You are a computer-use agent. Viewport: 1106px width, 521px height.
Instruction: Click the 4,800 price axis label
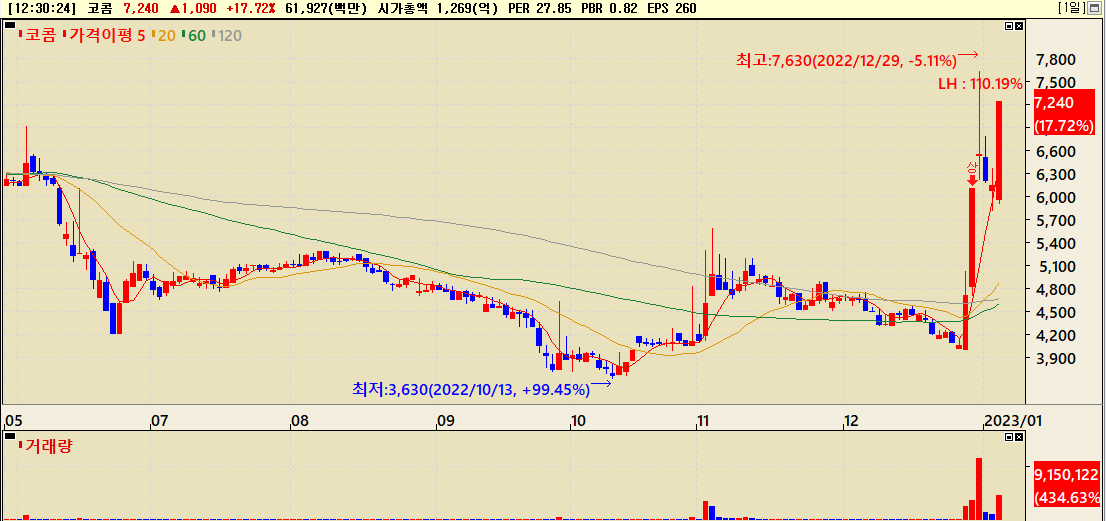[1055, 289]
